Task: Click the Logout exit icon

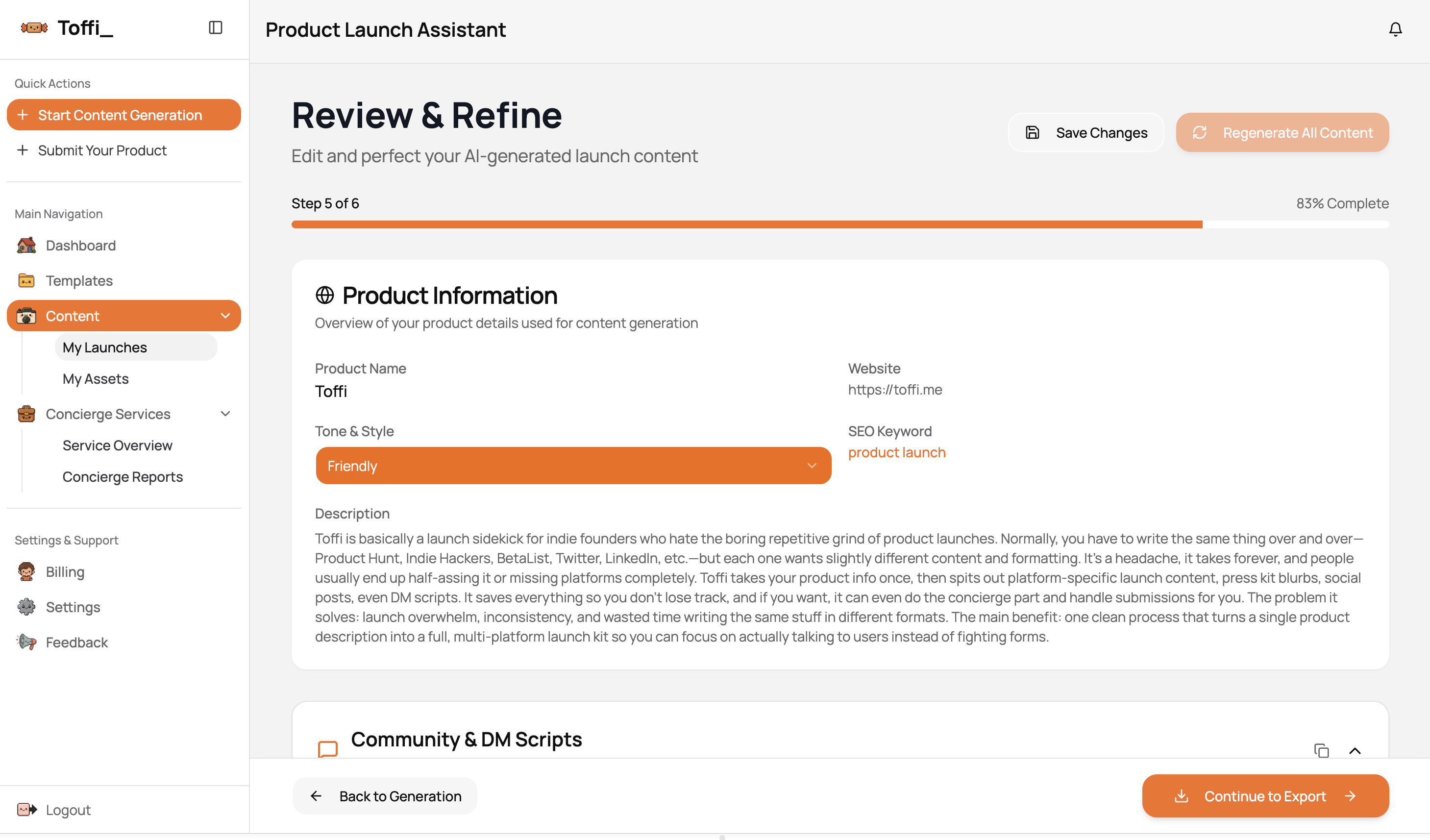Action: point(26,809)
